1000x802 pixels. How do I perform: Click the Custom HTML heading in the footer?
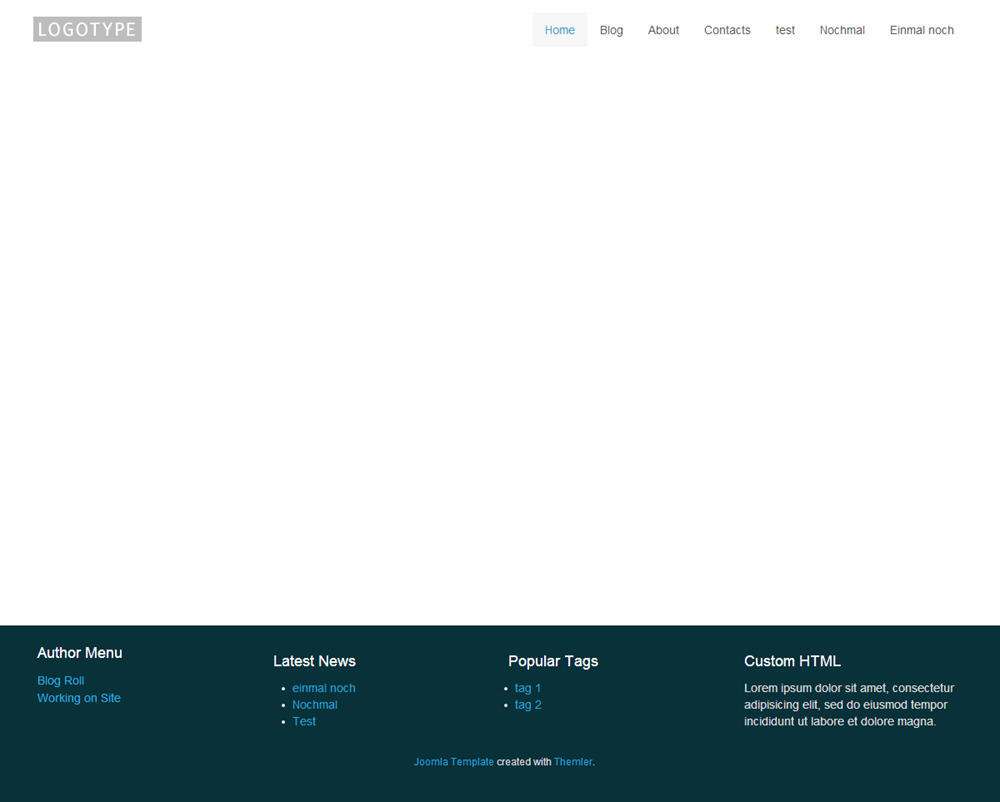pos(792,661)
